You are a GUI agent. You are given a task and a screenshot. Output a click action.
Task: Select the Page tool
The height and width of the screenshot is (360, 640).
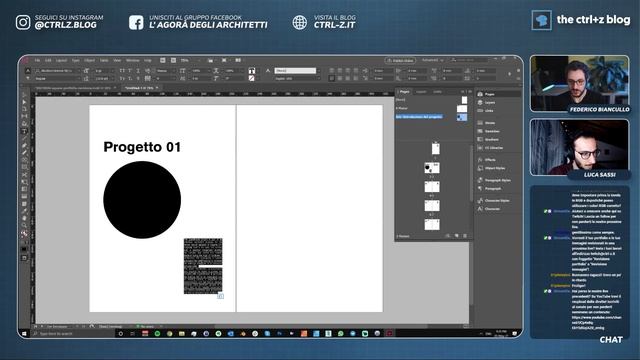[x=24, y=109]
